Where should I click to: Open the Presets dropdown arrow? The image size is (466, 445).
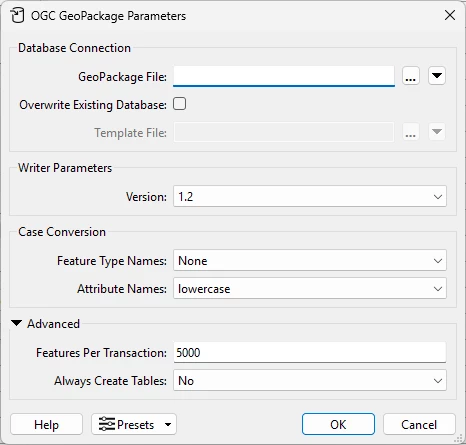coord(168,424)
